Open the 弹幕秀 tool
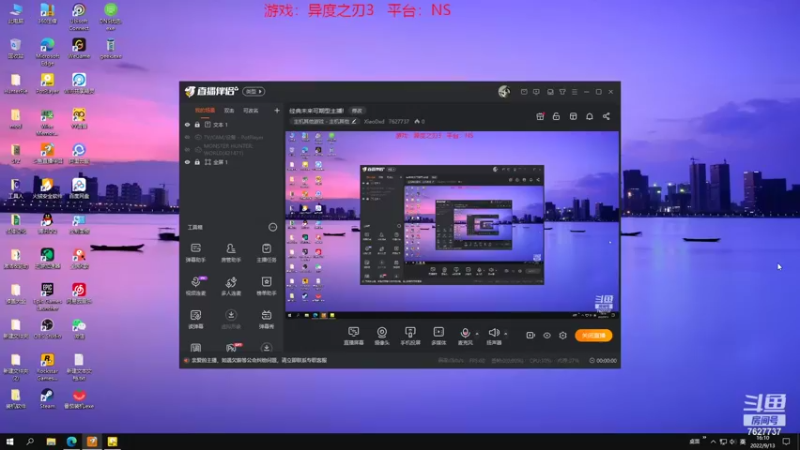The height and width of the screenshot is (450, 800). point(266,319)
